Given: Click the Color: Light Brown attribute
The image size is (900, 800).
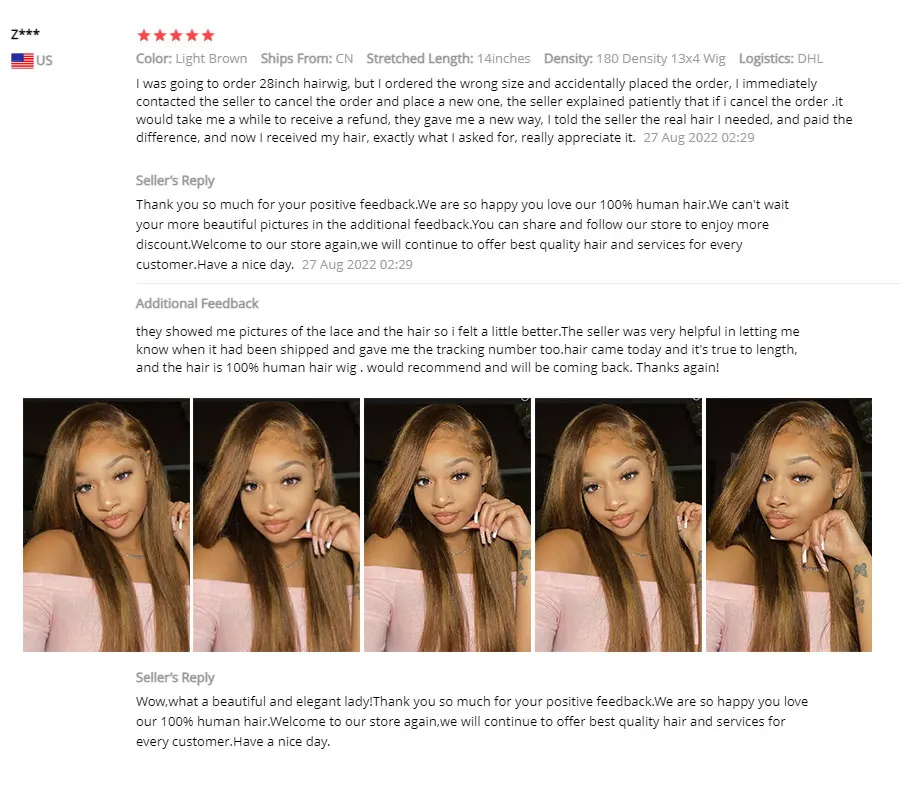Looking at the screenshot, I should click(192, 59).
